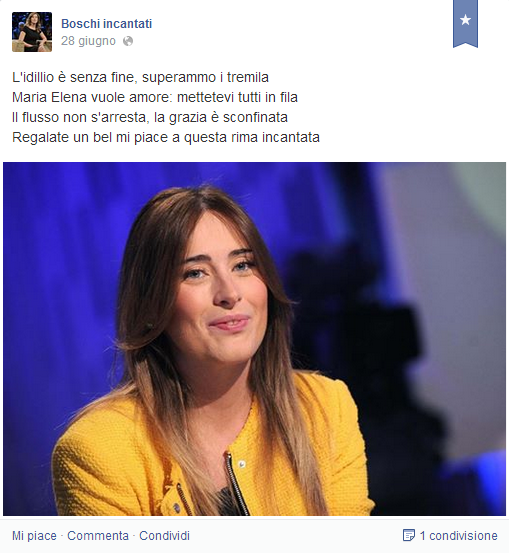The height and width of the screenshot is (553, 509).
Task: Open the 28 giugno timestamp link
Action: (x=88, y=41)
